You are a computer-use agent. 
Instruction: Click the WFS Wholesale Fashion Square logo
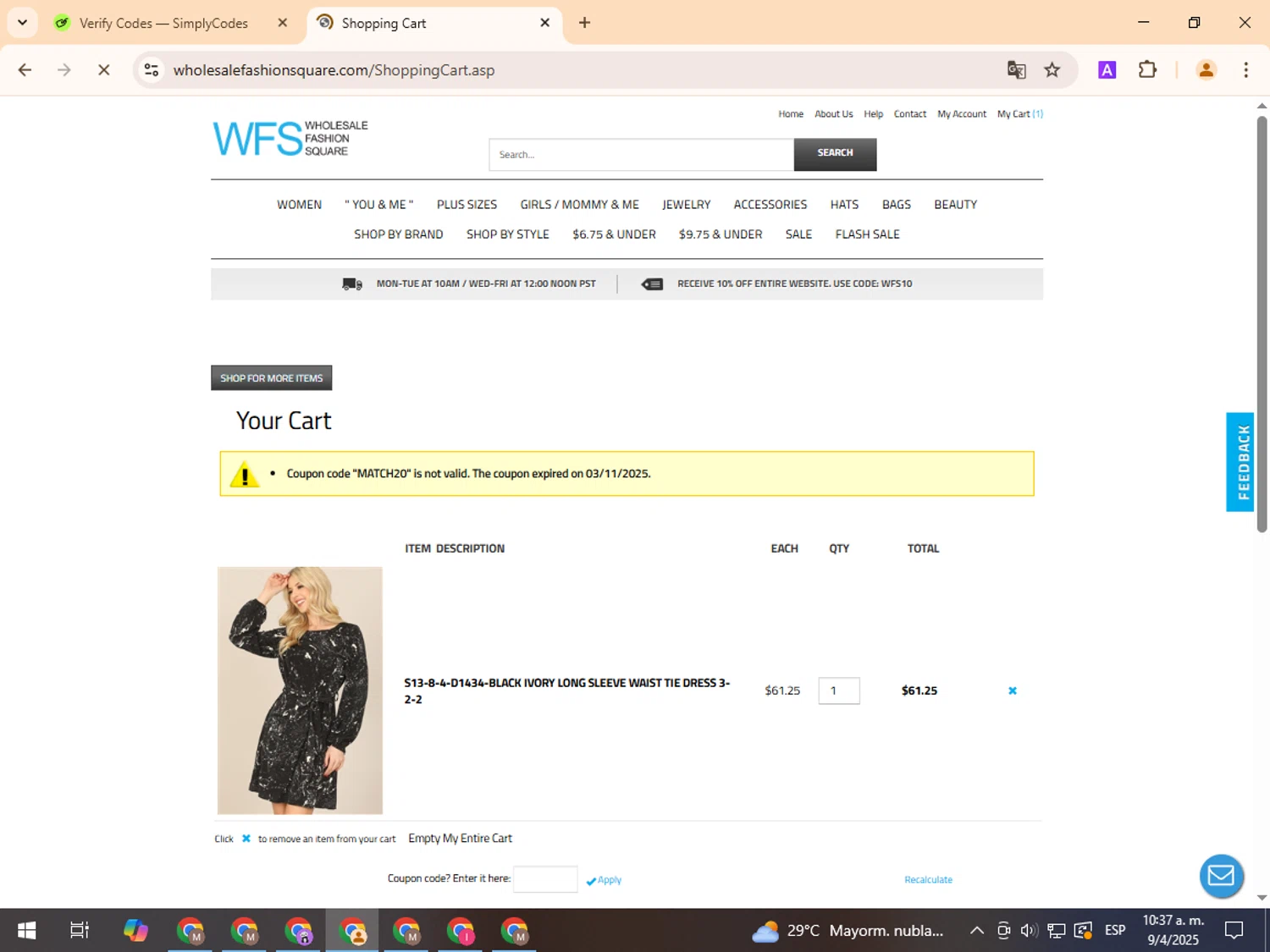coord(290,138)
